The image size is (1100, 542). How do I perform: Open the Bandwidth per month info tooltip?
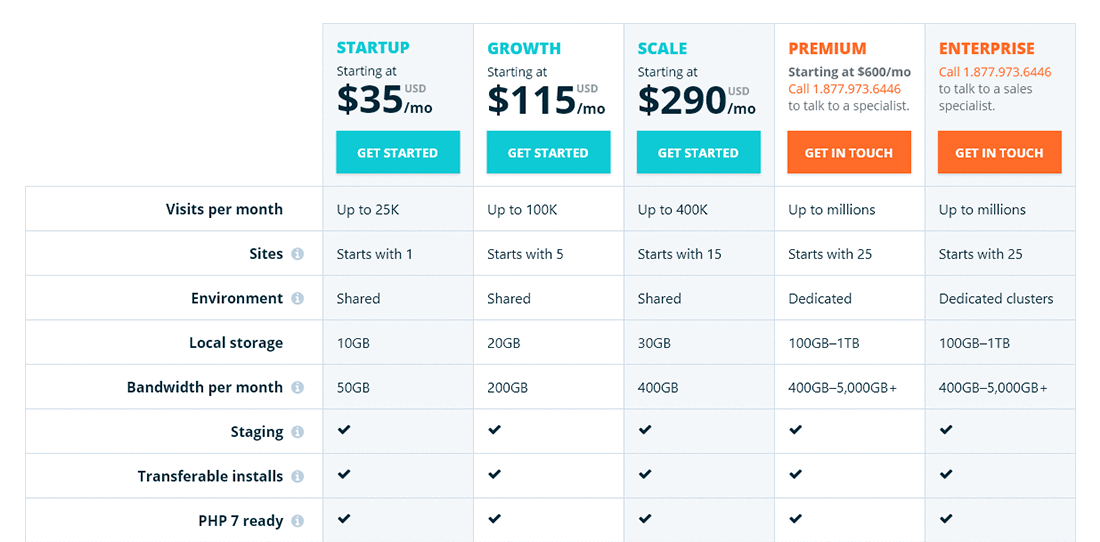coord(297,388)
